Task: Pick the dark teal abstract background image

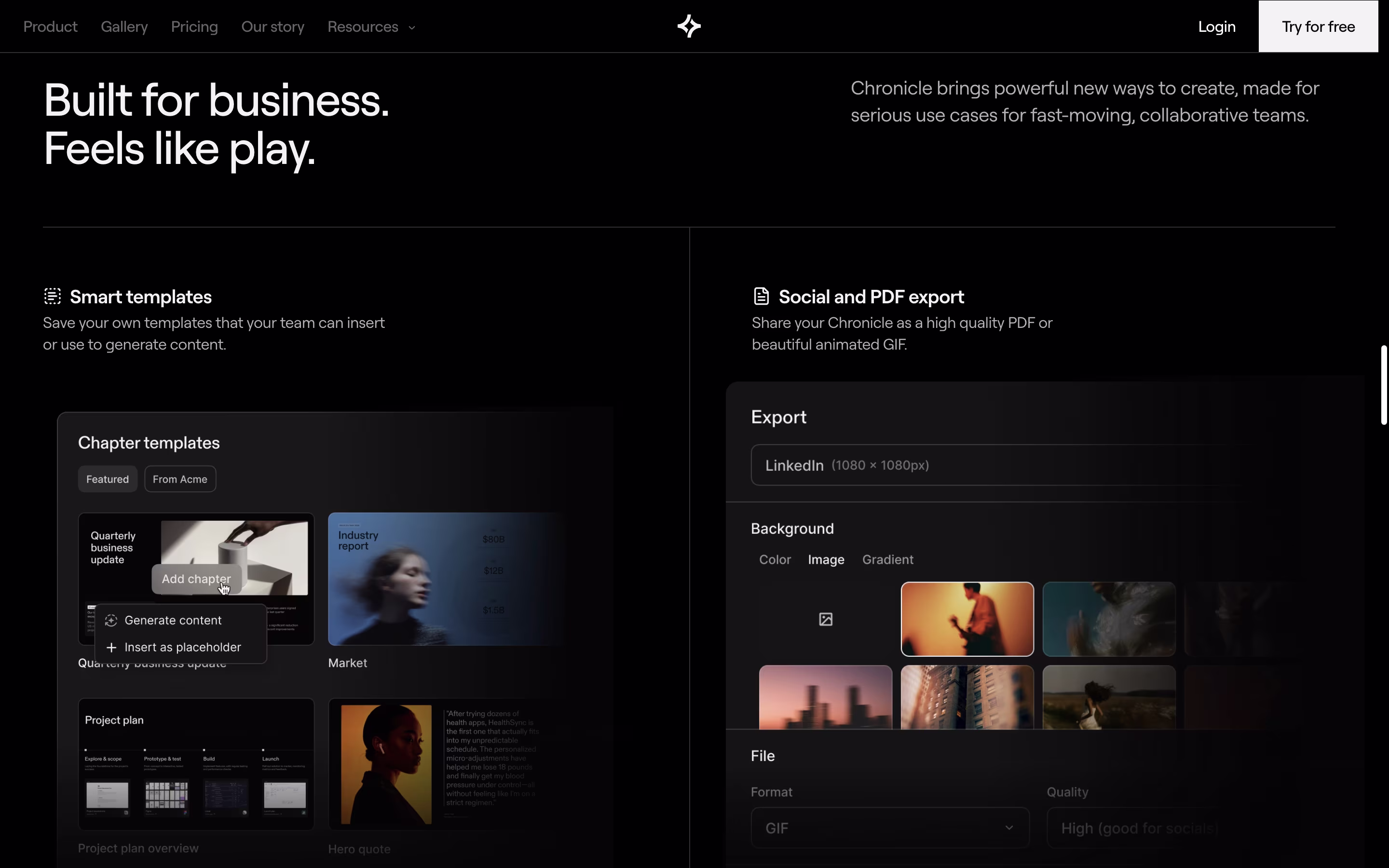Action: [x=1109, y=619]
